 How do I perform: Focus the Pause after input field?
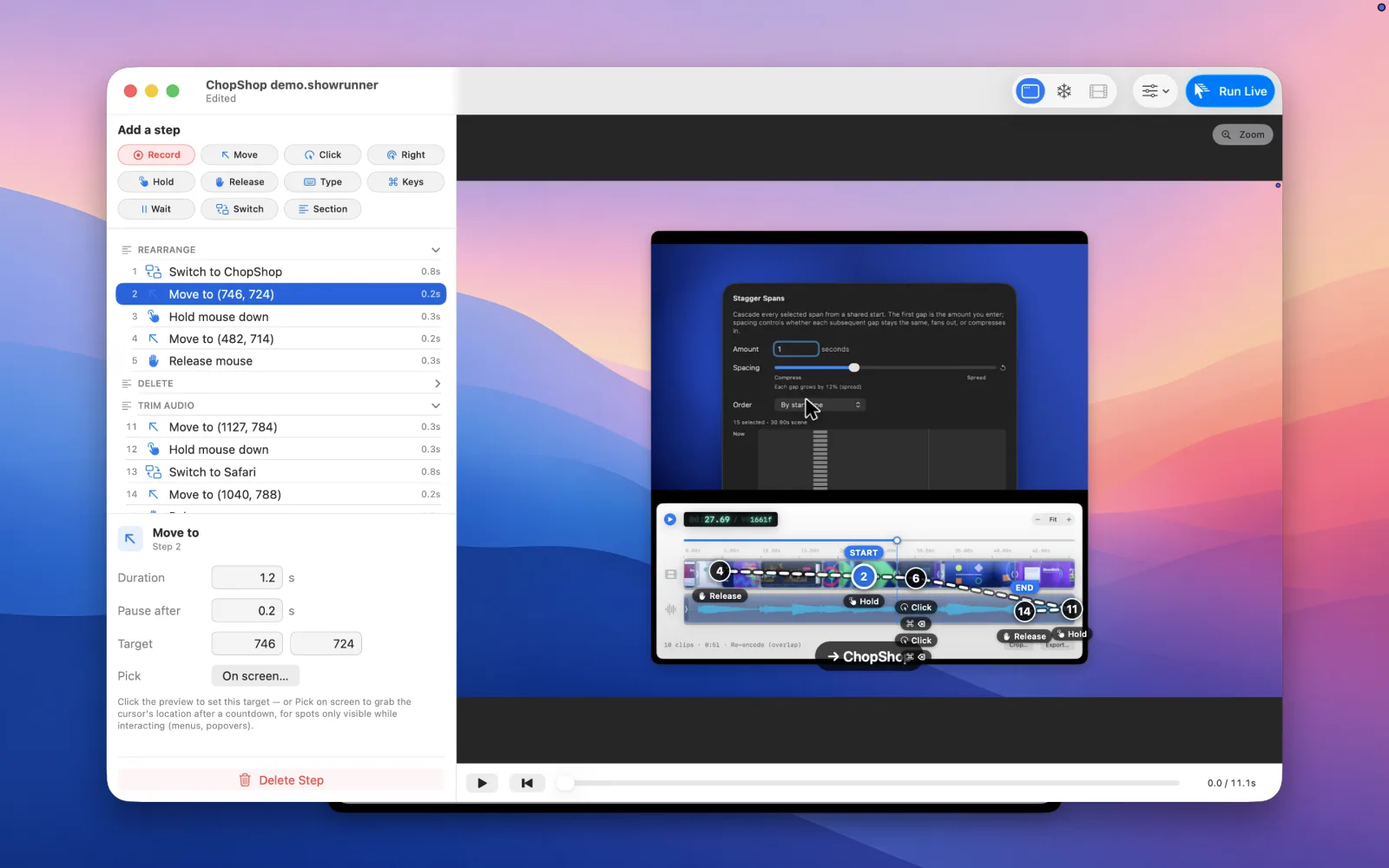point(247,611)
